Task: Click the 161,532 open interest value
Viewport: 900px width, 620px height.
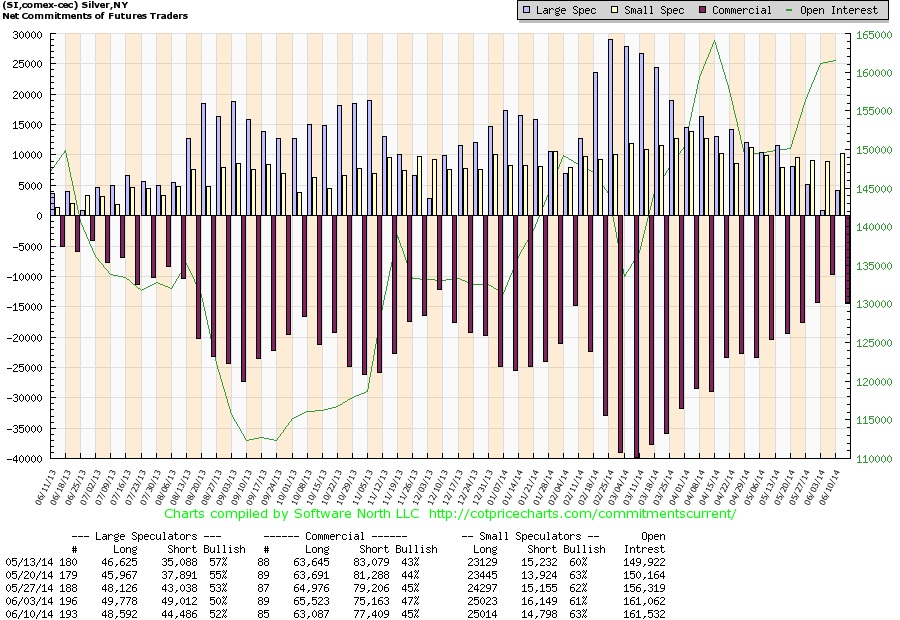Action: tap(645, 614)
